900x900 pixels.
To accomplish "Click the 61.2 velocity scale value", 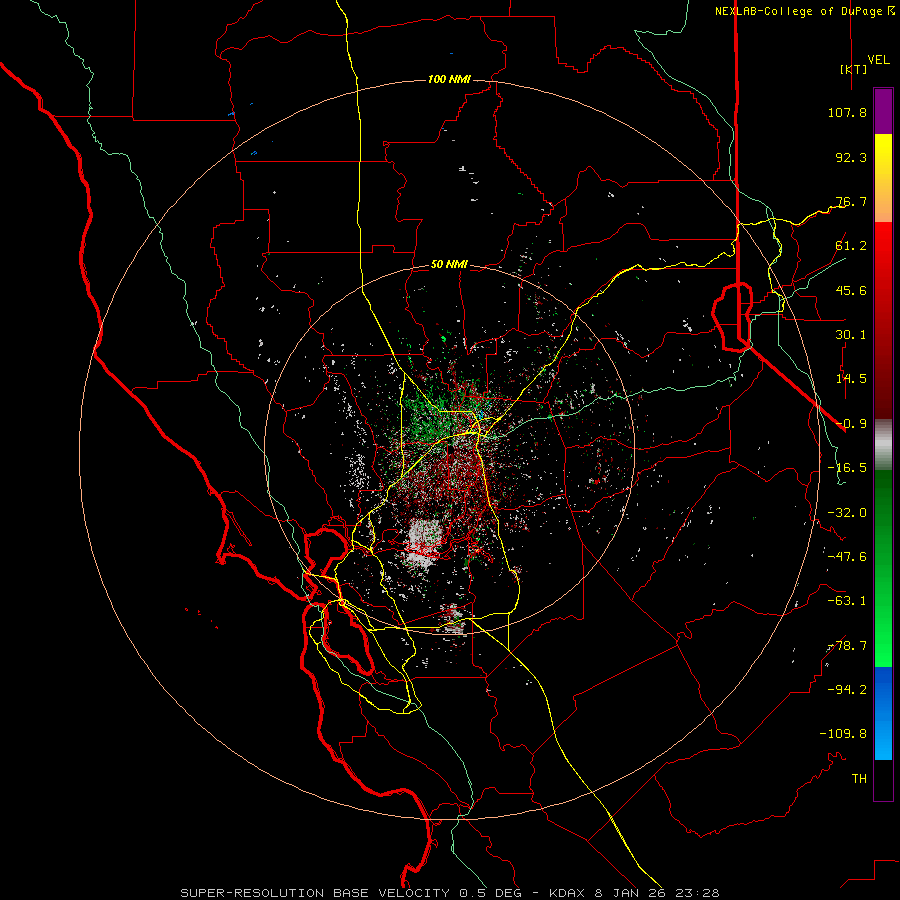I will [851, 246].
